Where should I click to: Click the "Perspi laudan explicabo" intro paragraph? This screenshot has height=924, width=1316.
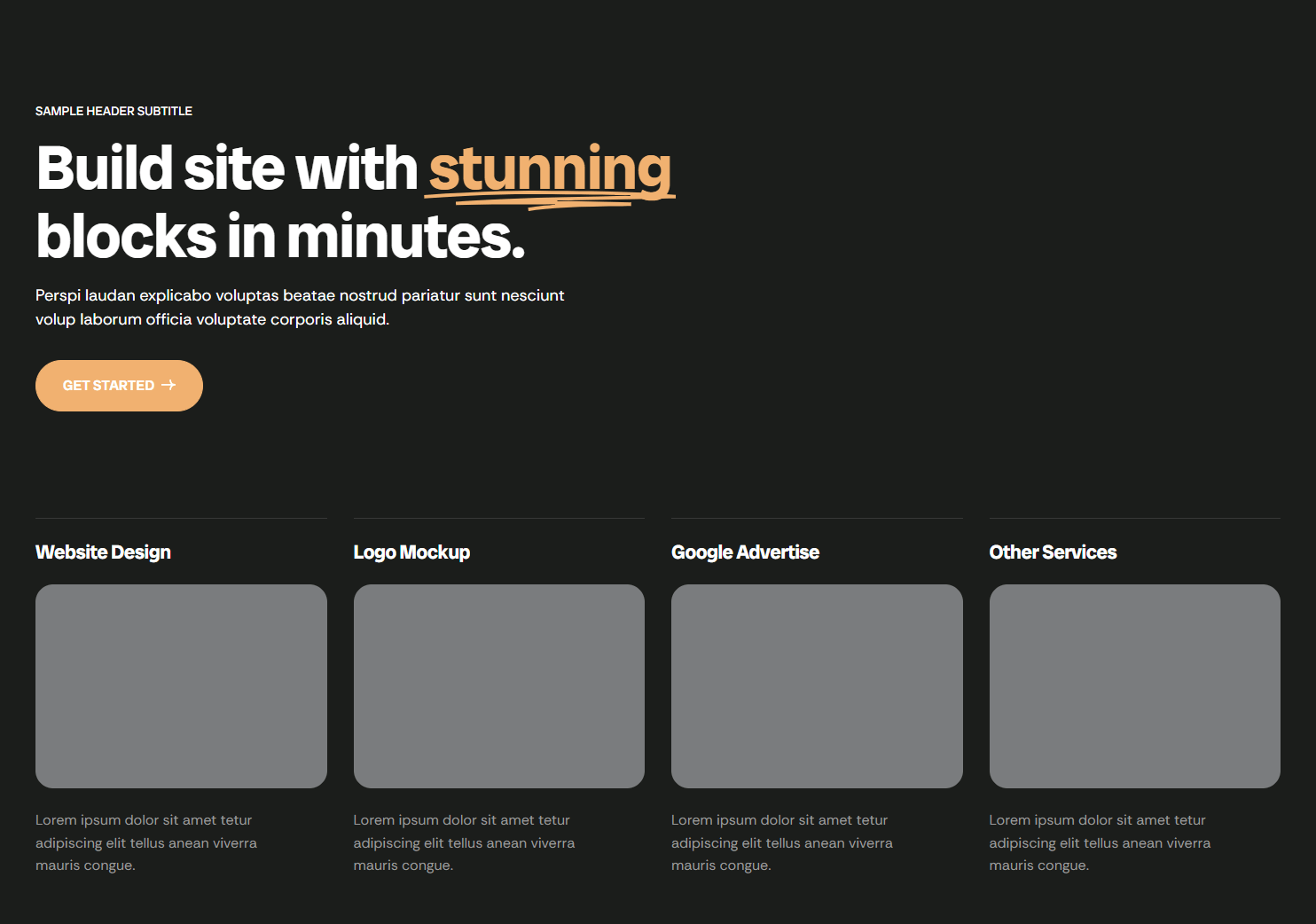click(300, 307)
